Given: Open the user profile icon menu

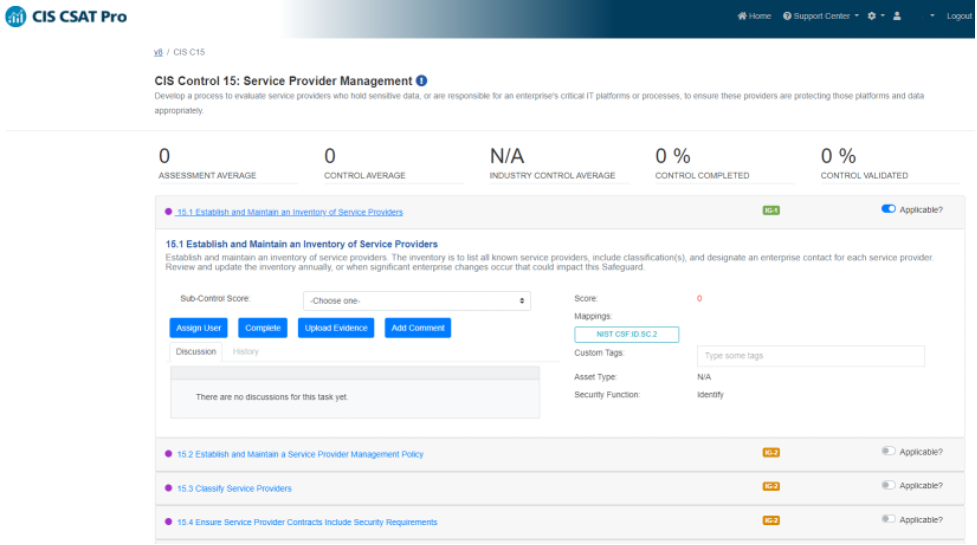Looking at the screenshot, I should [897, 16].
